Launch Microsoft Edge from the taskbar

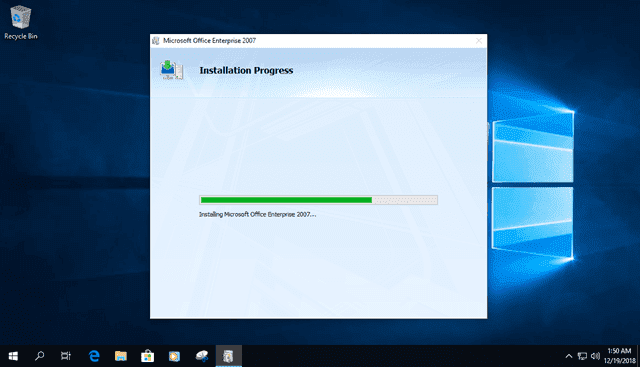[x=94, y=356]
